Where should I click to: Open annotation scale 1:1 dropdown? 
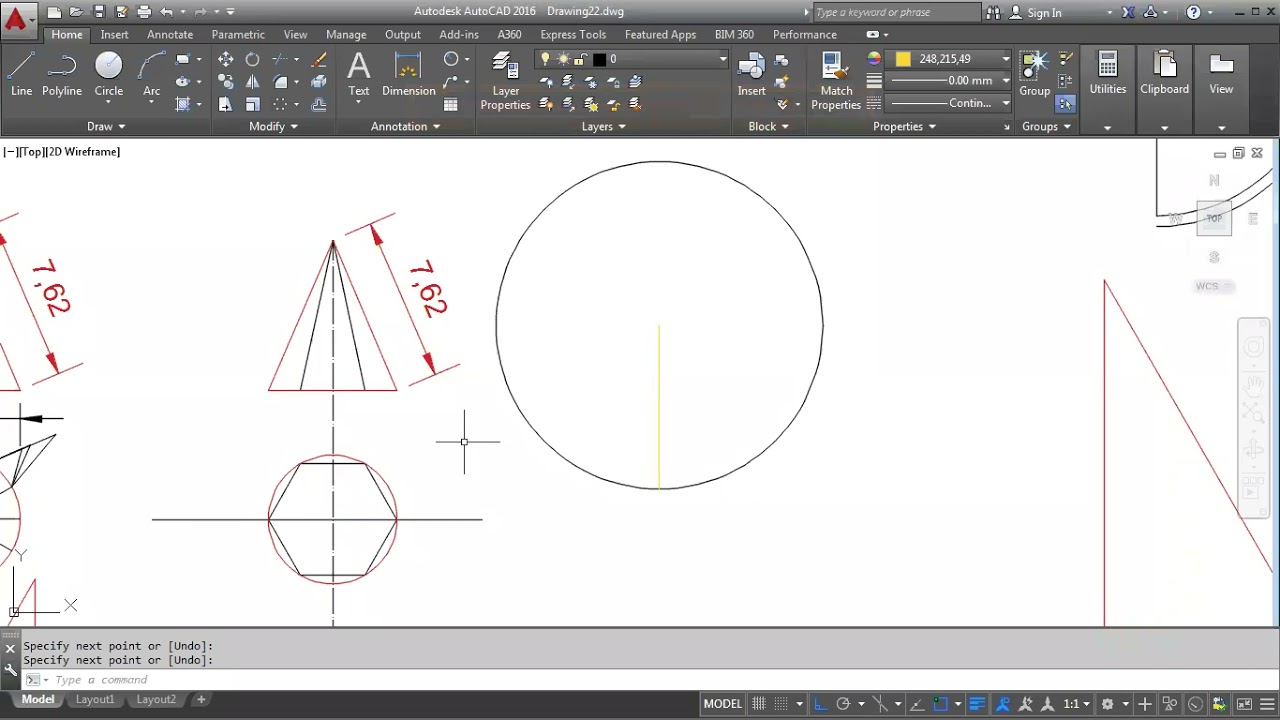pos(1076,704)
